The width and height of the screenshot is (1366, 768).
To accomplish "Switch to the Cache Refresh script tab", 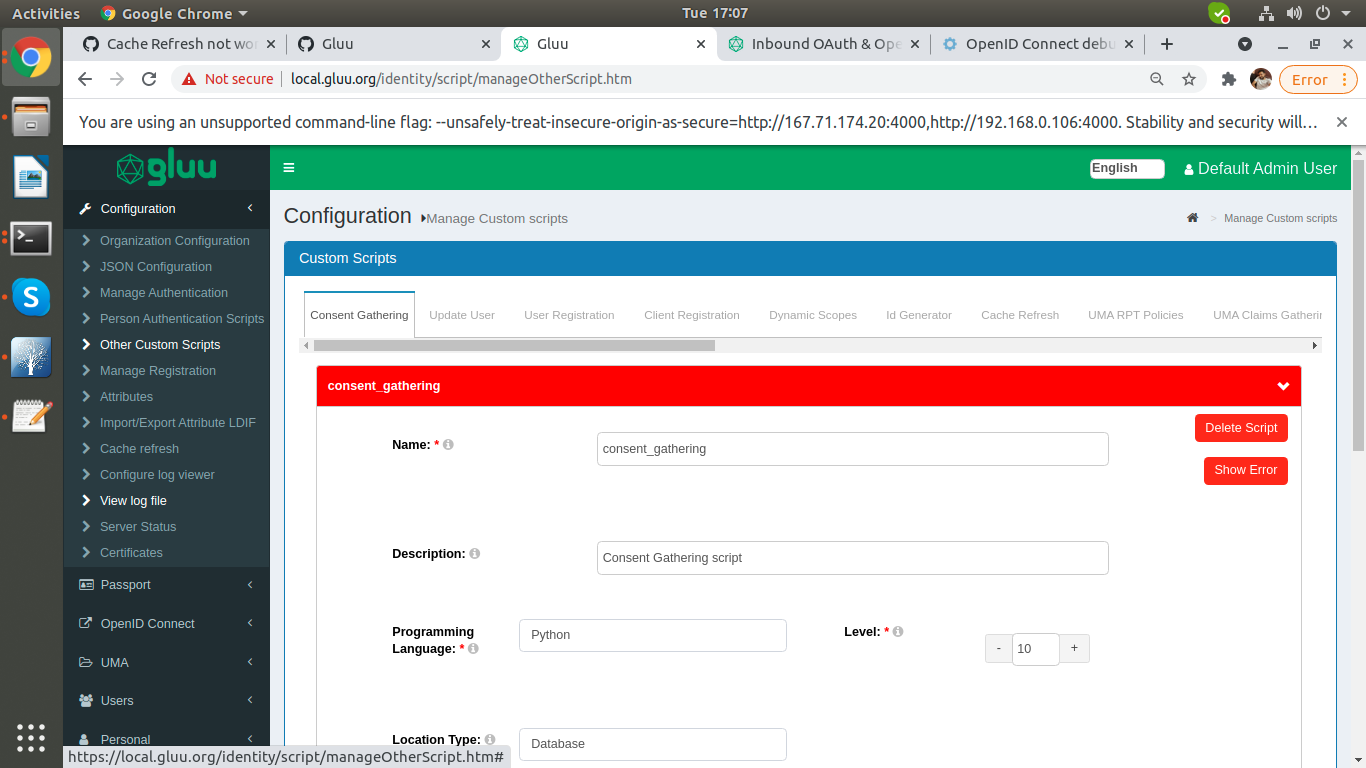I will click(1020, 315).
